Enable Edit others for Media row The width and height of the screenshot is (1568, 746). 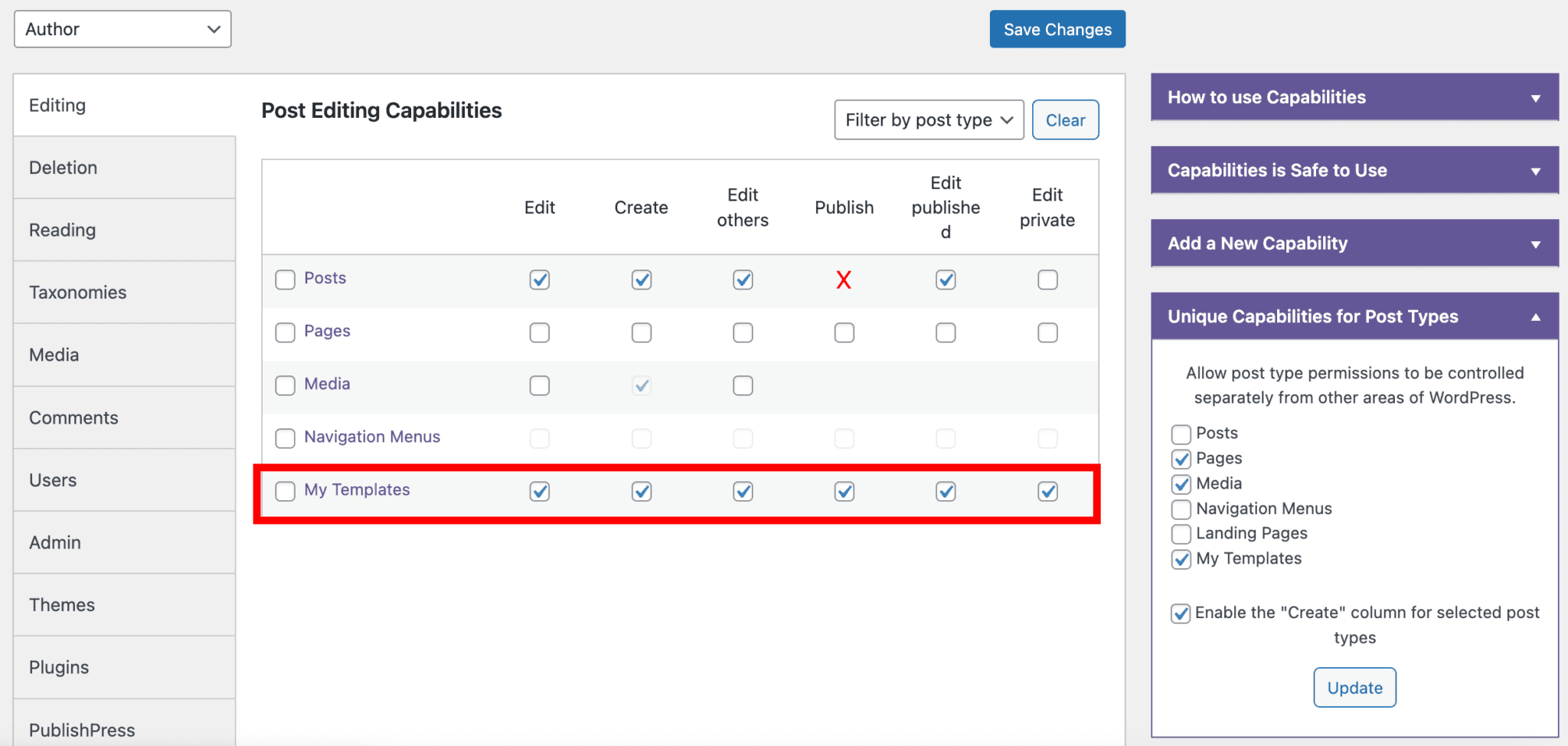pos(743,385)
